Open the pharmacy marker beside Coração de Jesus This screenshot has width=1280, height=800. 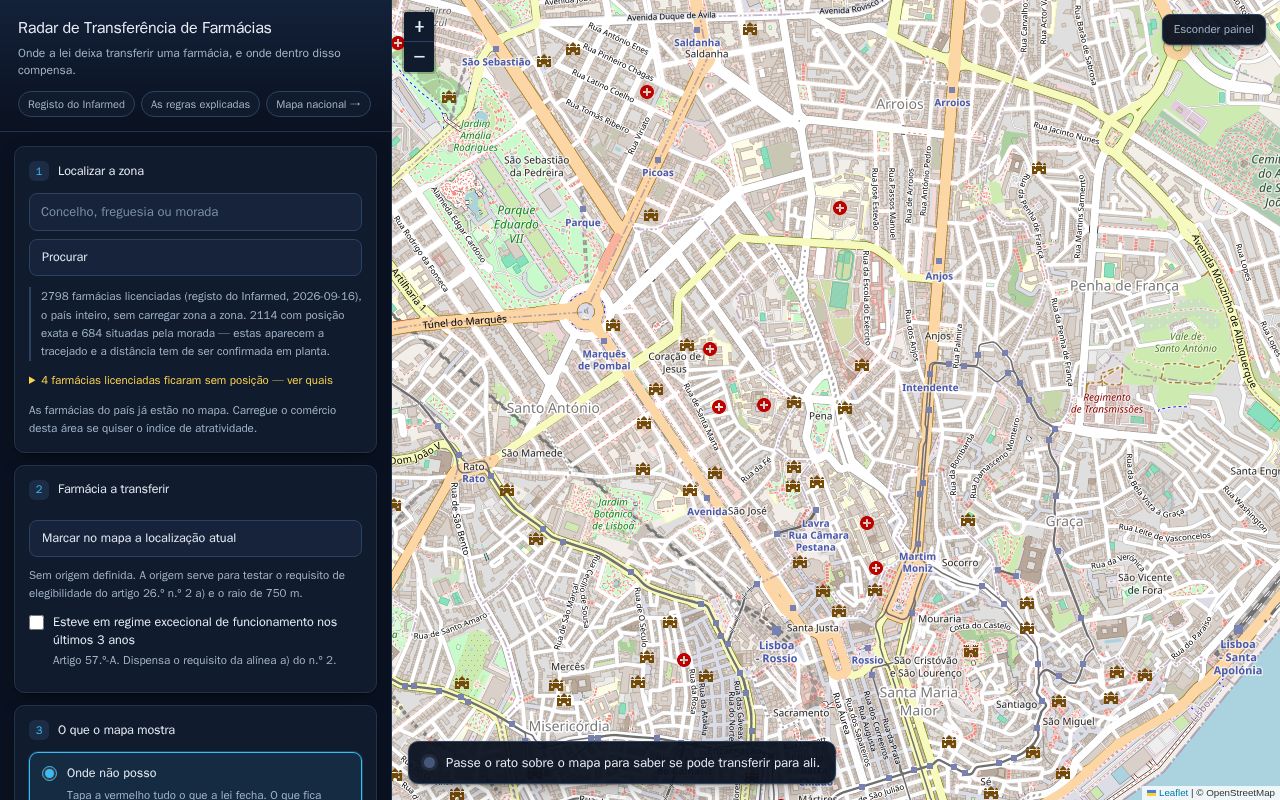point(710,349)
